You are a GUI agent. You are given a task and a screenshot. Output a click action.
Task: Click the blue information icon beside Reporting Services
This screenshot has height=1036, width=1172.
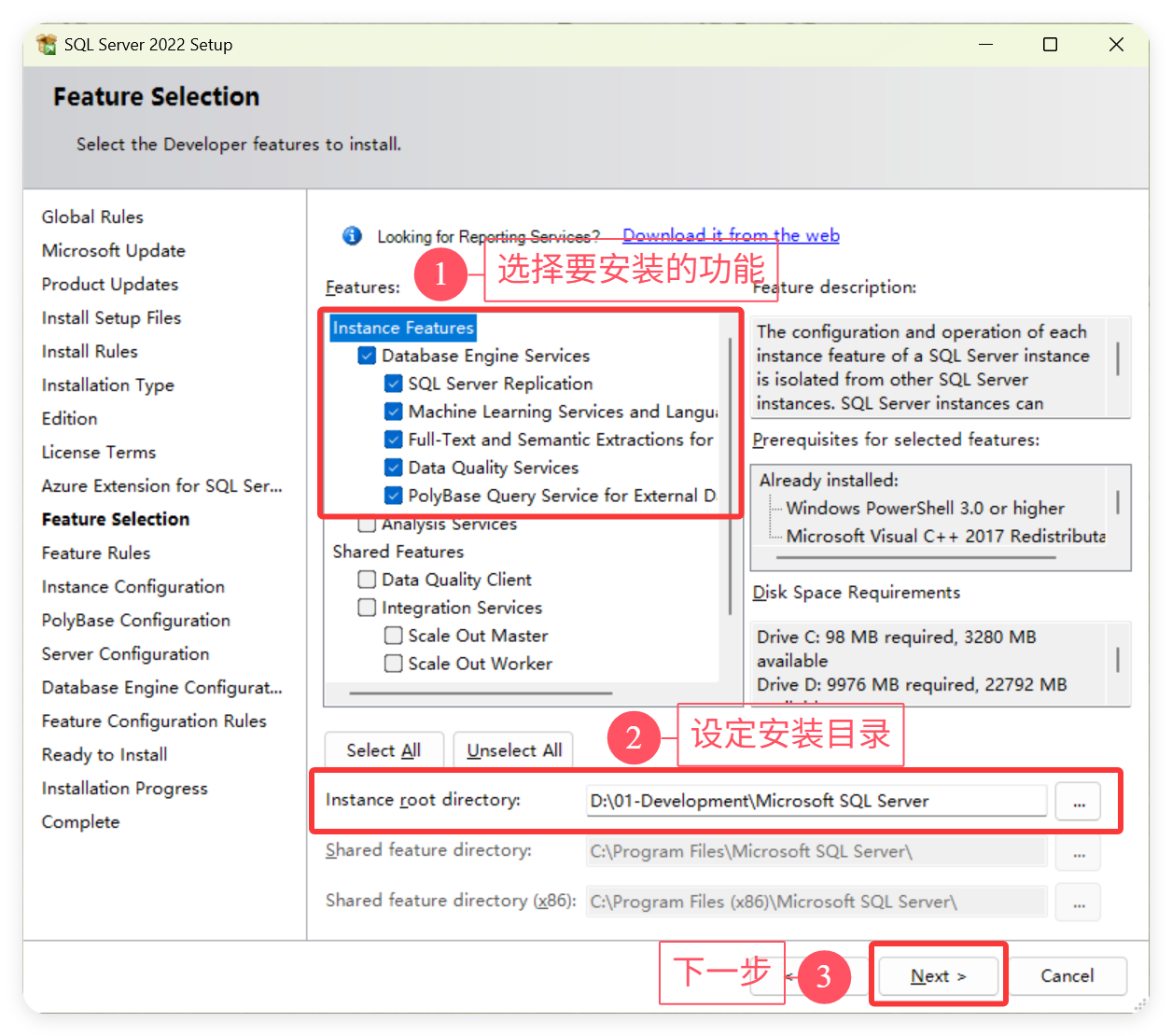pos(352,235)
